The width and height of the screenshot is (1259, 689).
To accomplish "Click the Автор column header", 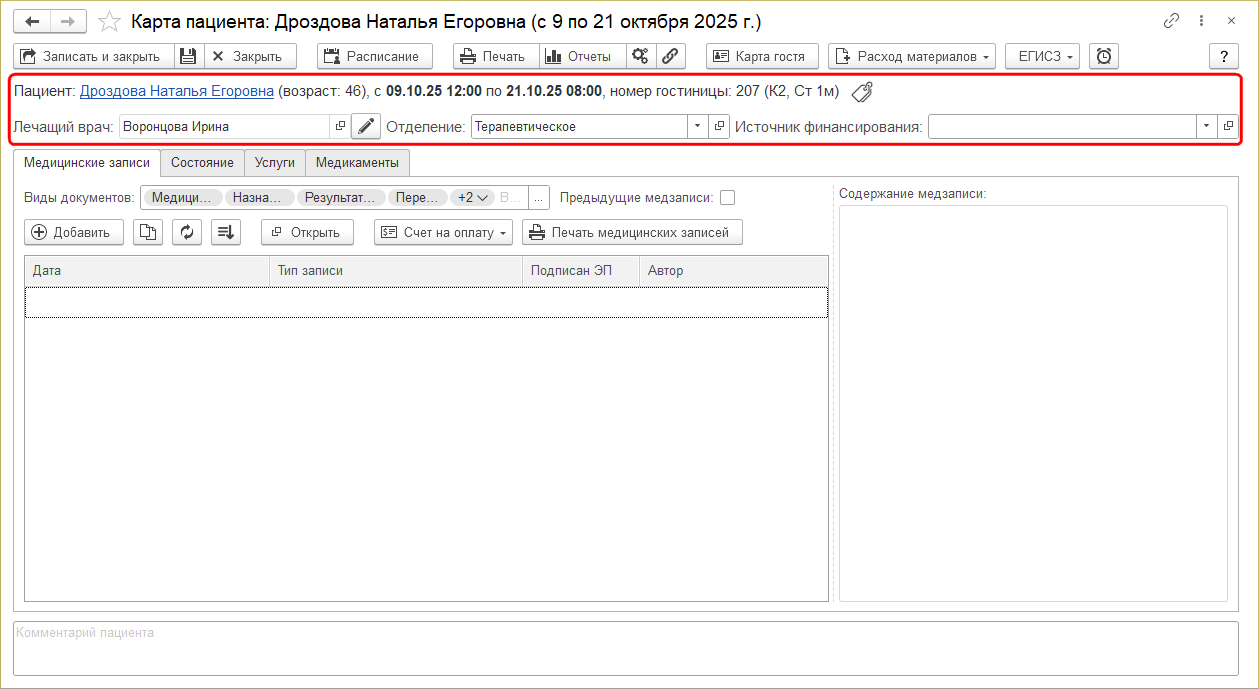I will (733, 270).
